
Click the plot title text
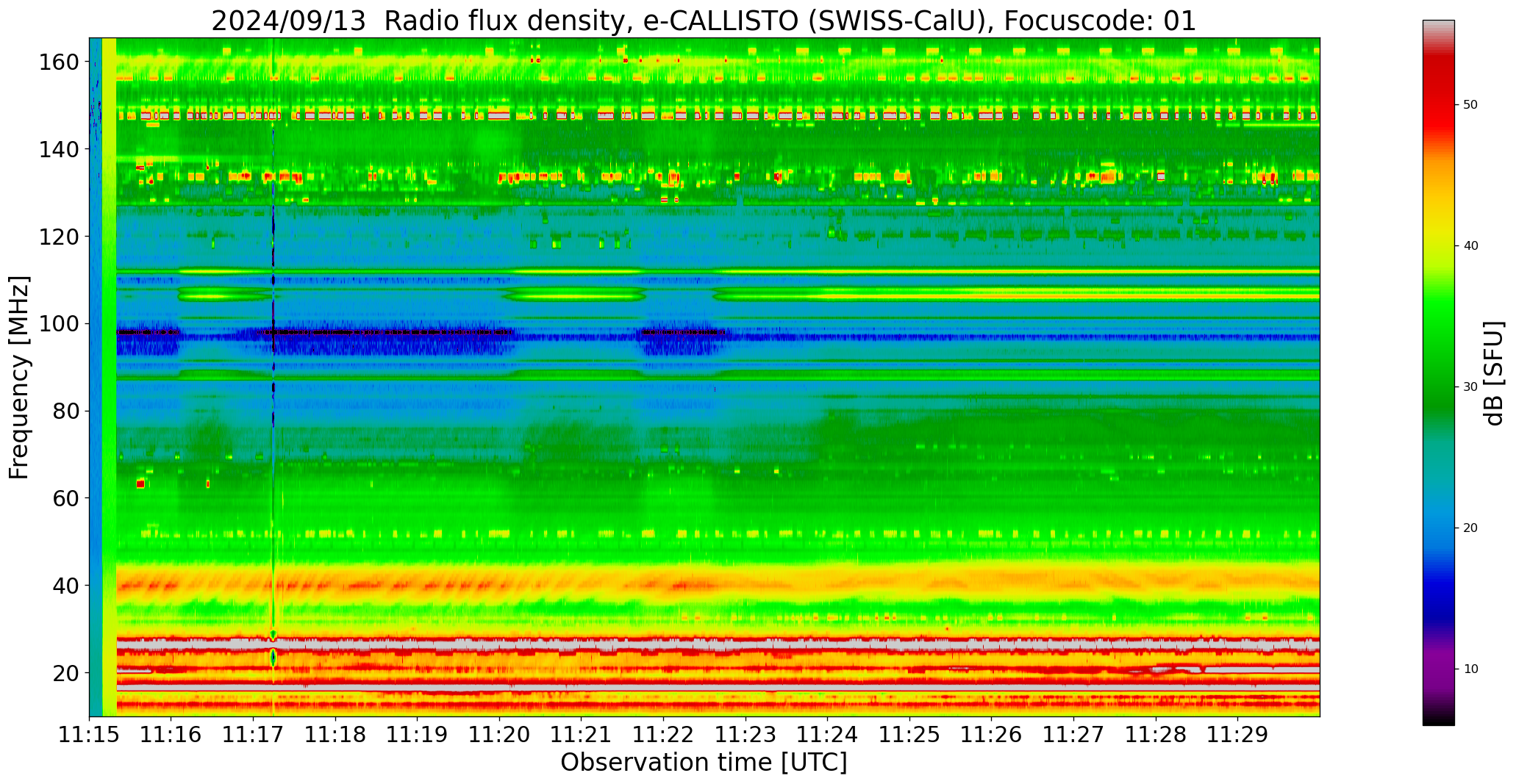[704, 21]
